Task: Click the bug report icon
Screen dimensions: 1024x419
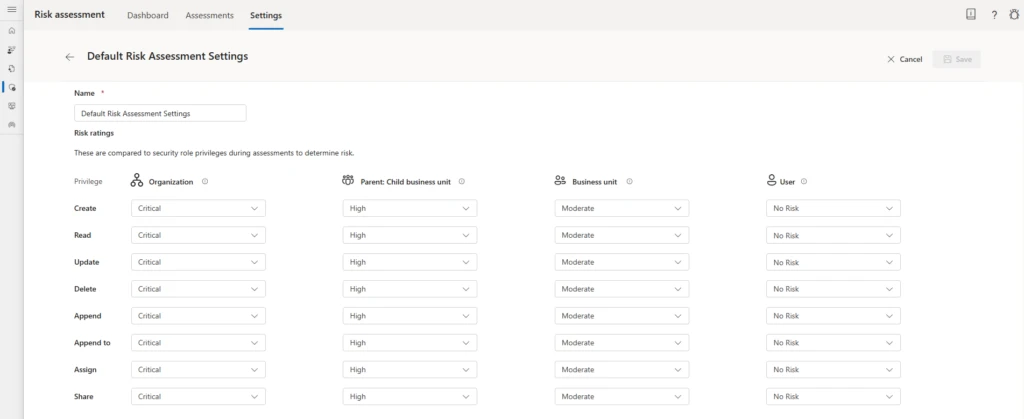Action: coord(1013,15)
